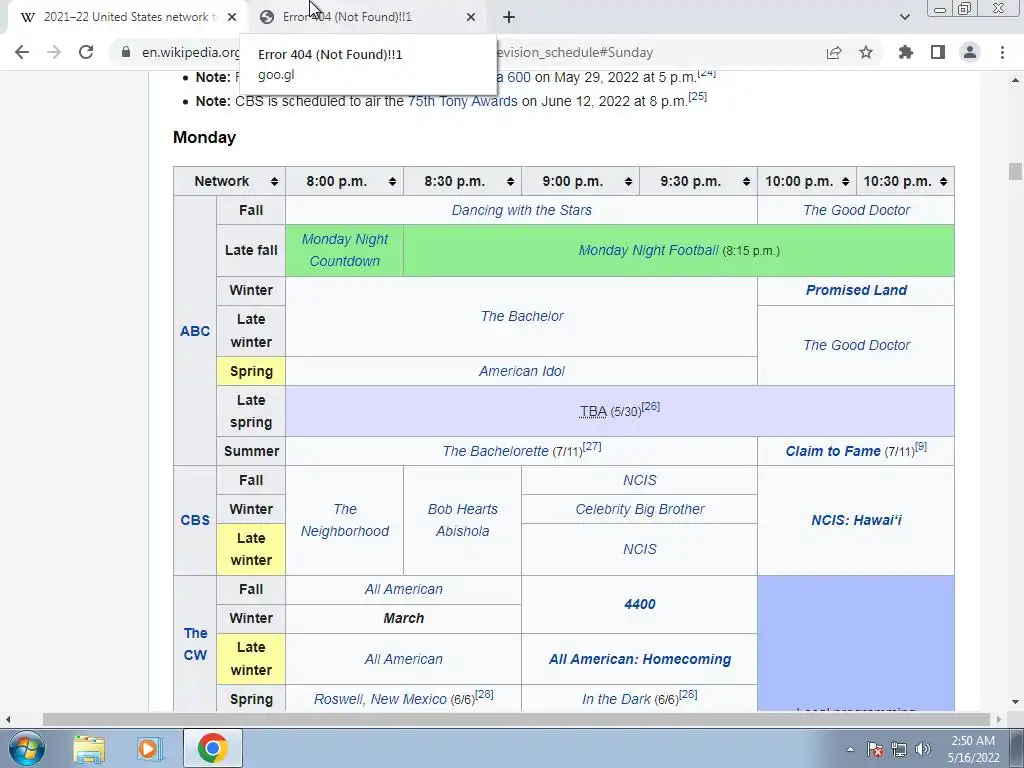Show hidden tray icons arrow
The image size is (1024, 768).
850,749
